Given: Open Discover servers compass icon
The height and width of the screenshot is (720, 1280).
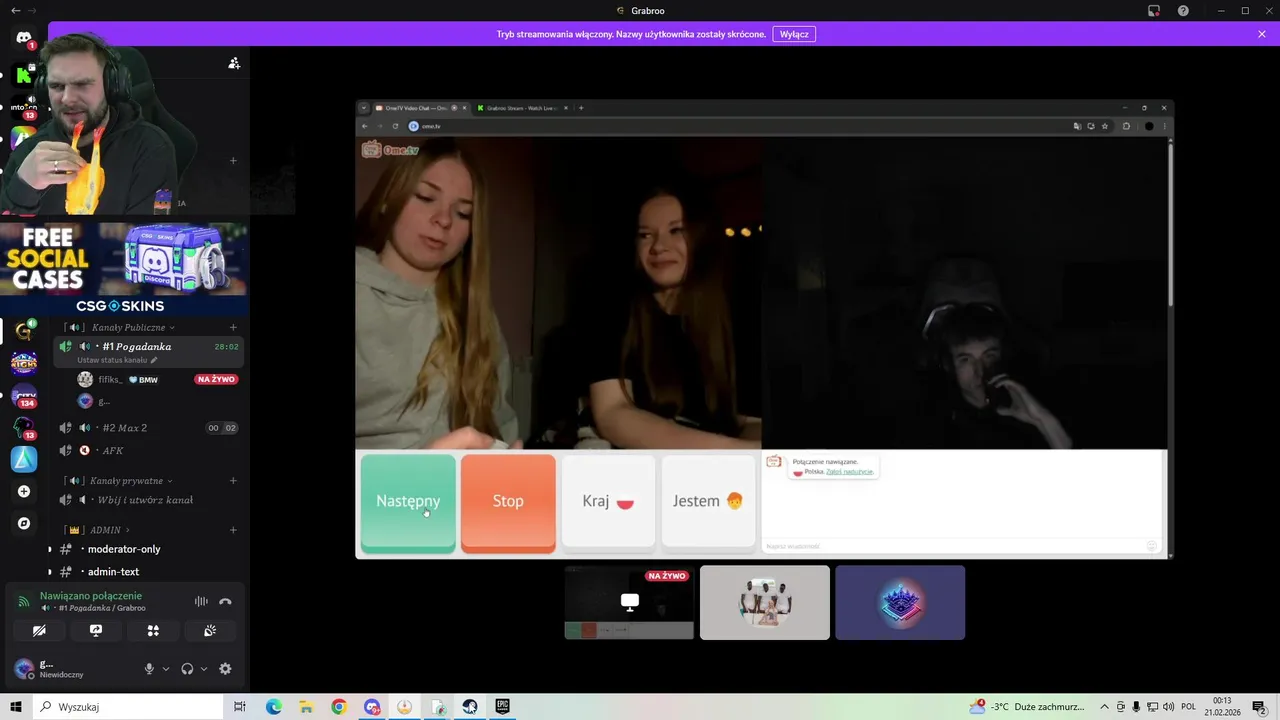Looking at the screenshot, I should (24, 523).
